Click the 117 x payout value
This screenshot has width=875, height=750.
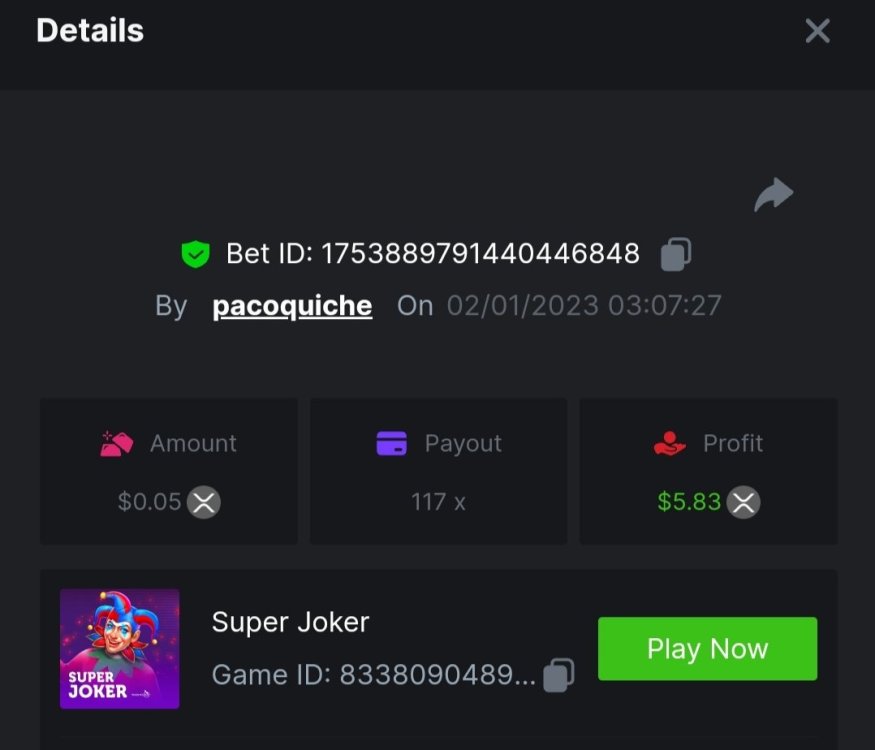pos(438,502)
